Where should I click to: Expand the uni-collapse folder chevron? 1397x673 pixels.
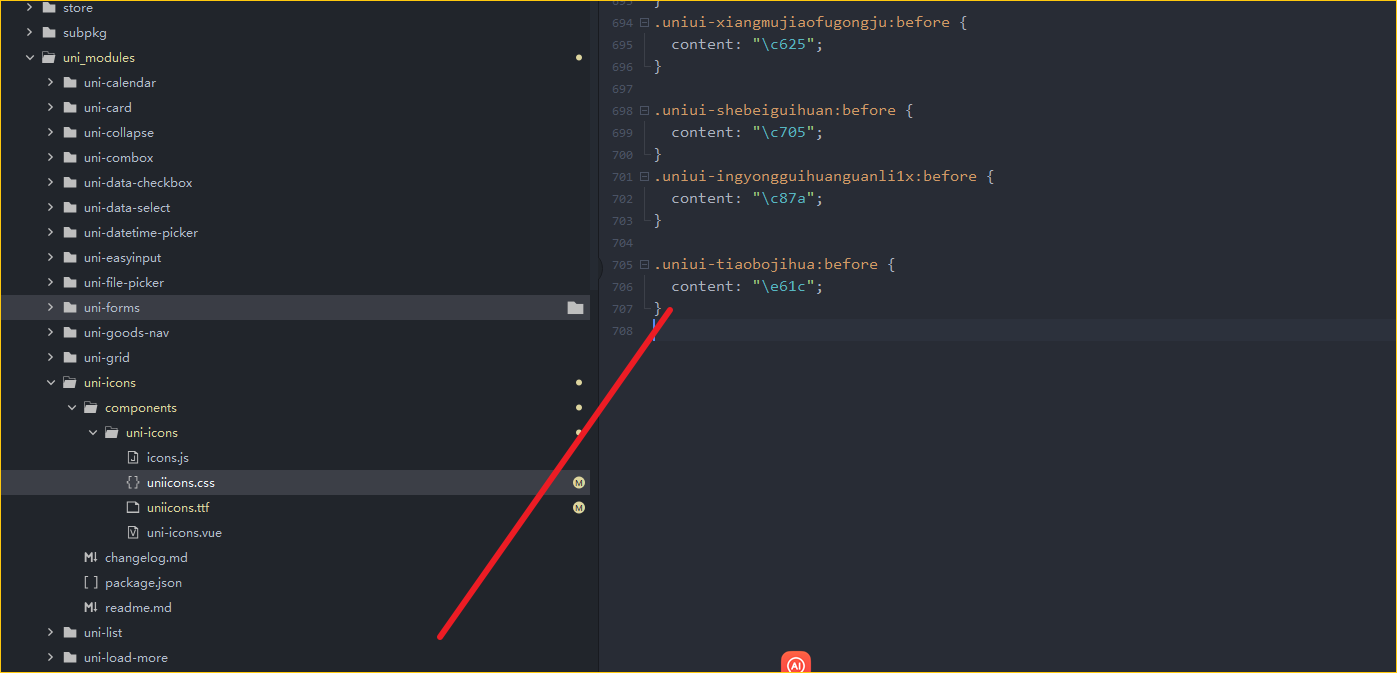tap(51, 133)
